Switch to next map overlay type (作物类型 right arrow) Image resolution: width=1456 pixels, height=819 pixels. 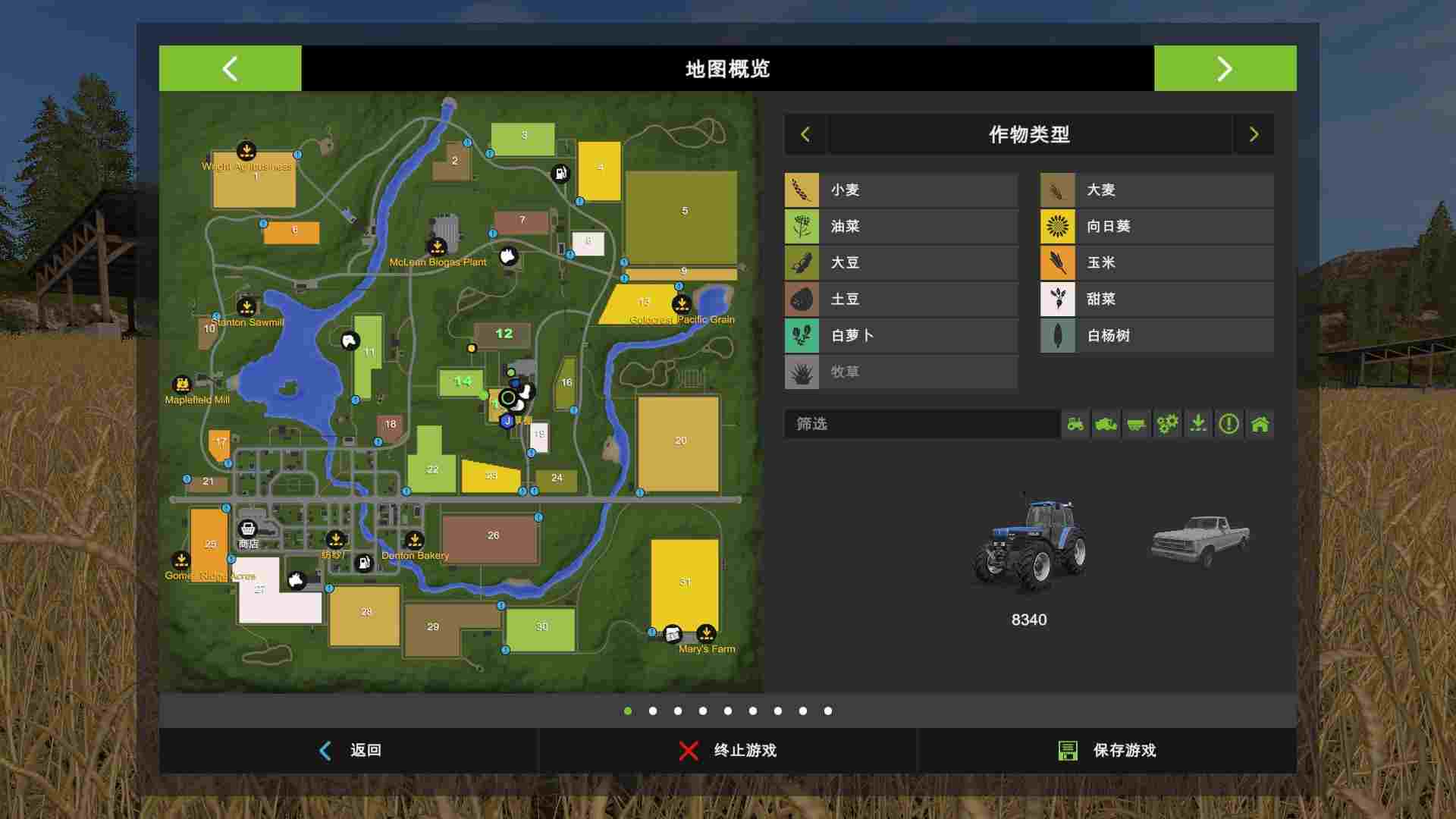[1254, 134]
